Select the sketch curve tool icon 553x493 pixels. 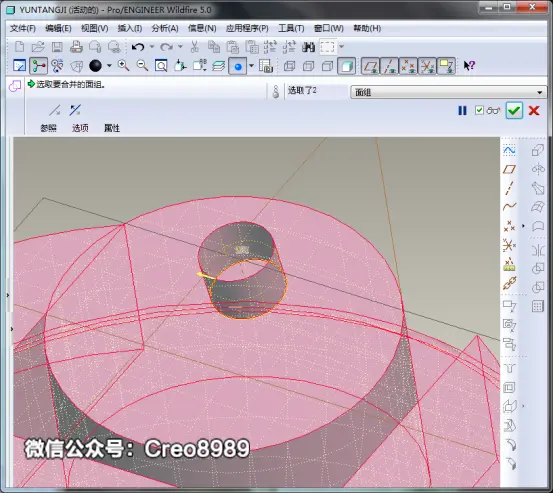pos(509,150)
